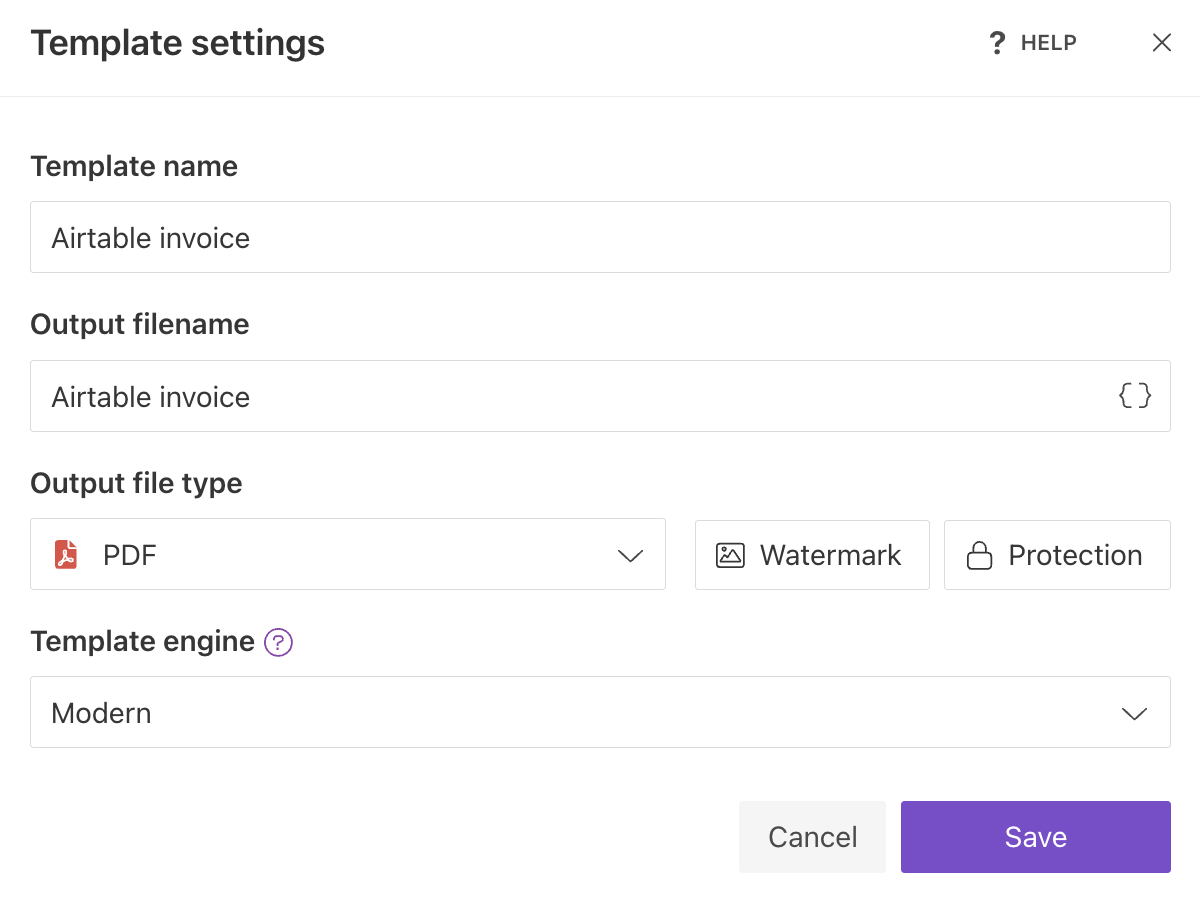Click the HELP question mark icon
The width and height of the screenshot is (1200, 902).
(x=996, y=42)
